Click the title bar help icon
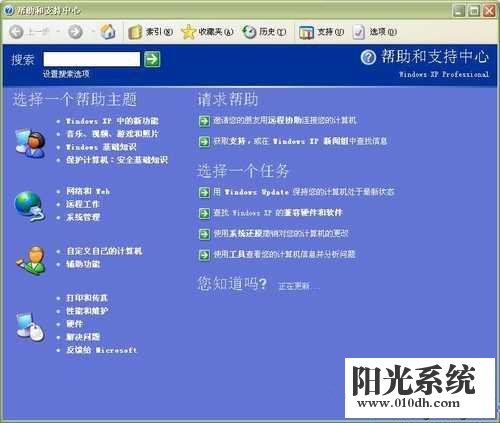This screenshot has width=500, height=423. (x=9, y=10)
